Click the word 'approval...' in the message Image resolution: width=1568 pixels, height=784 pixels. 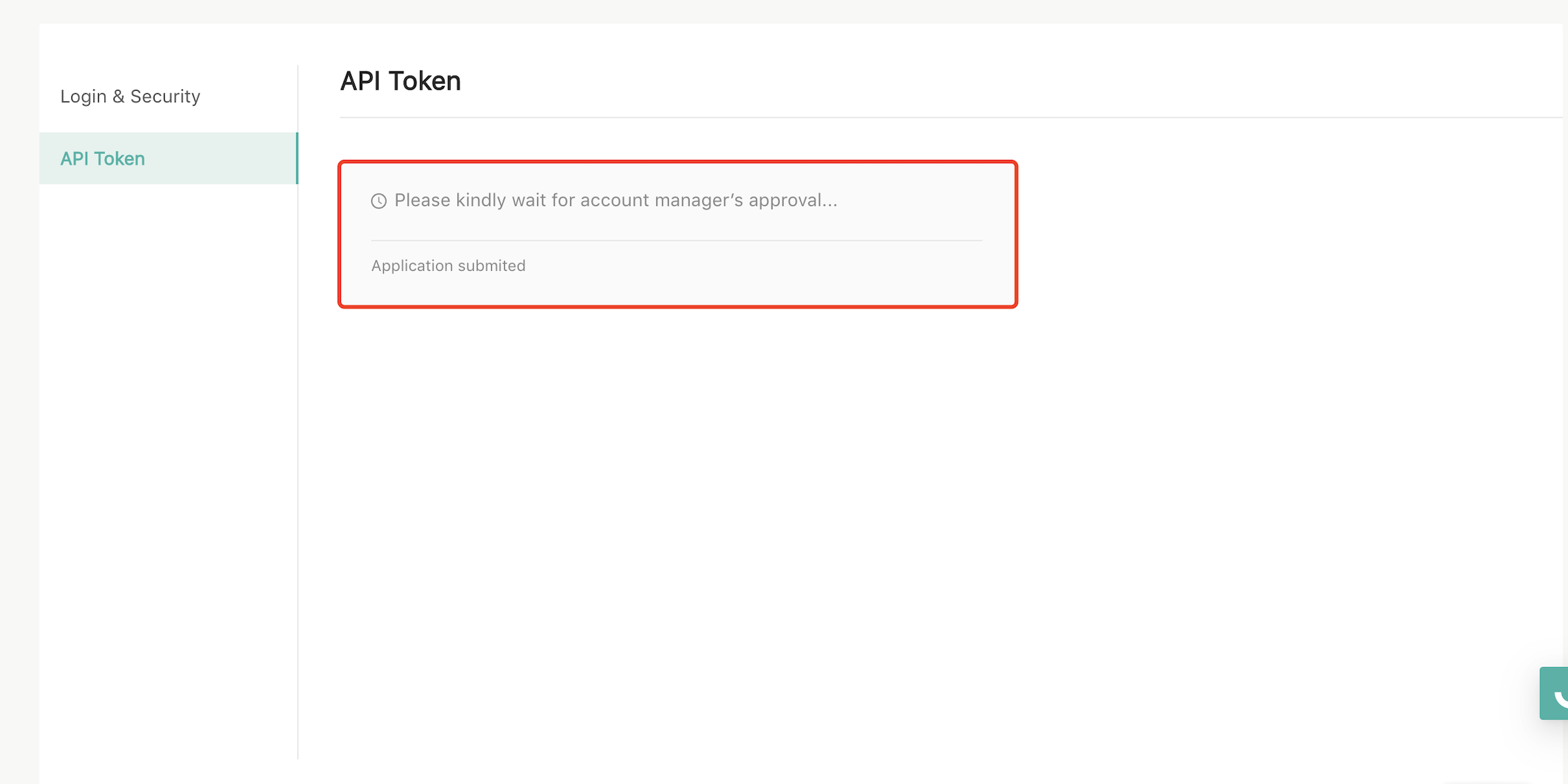[792, 200]
